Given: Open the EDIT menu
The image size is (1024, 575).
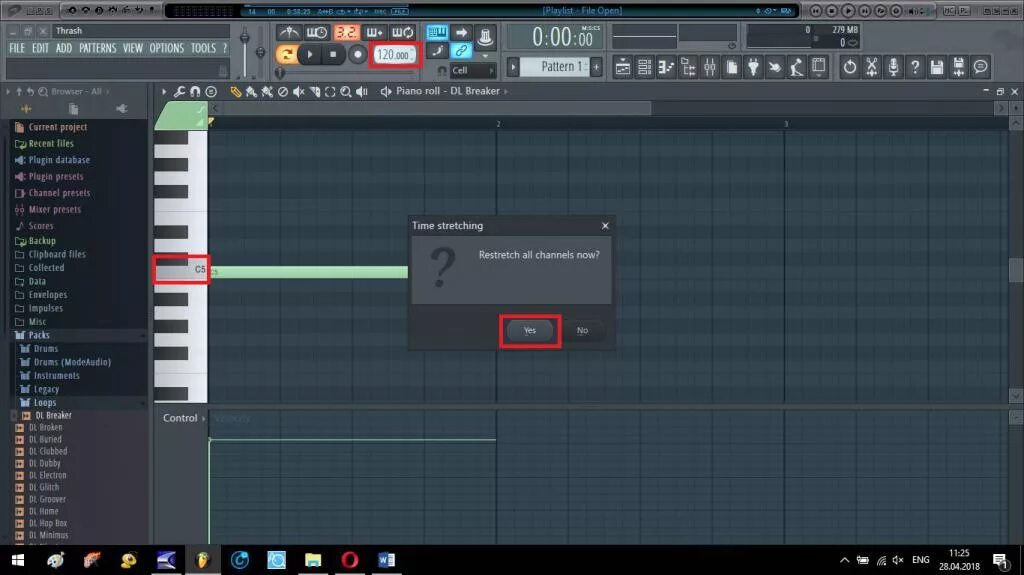Looking at the screenshot, I should point(40,48).
